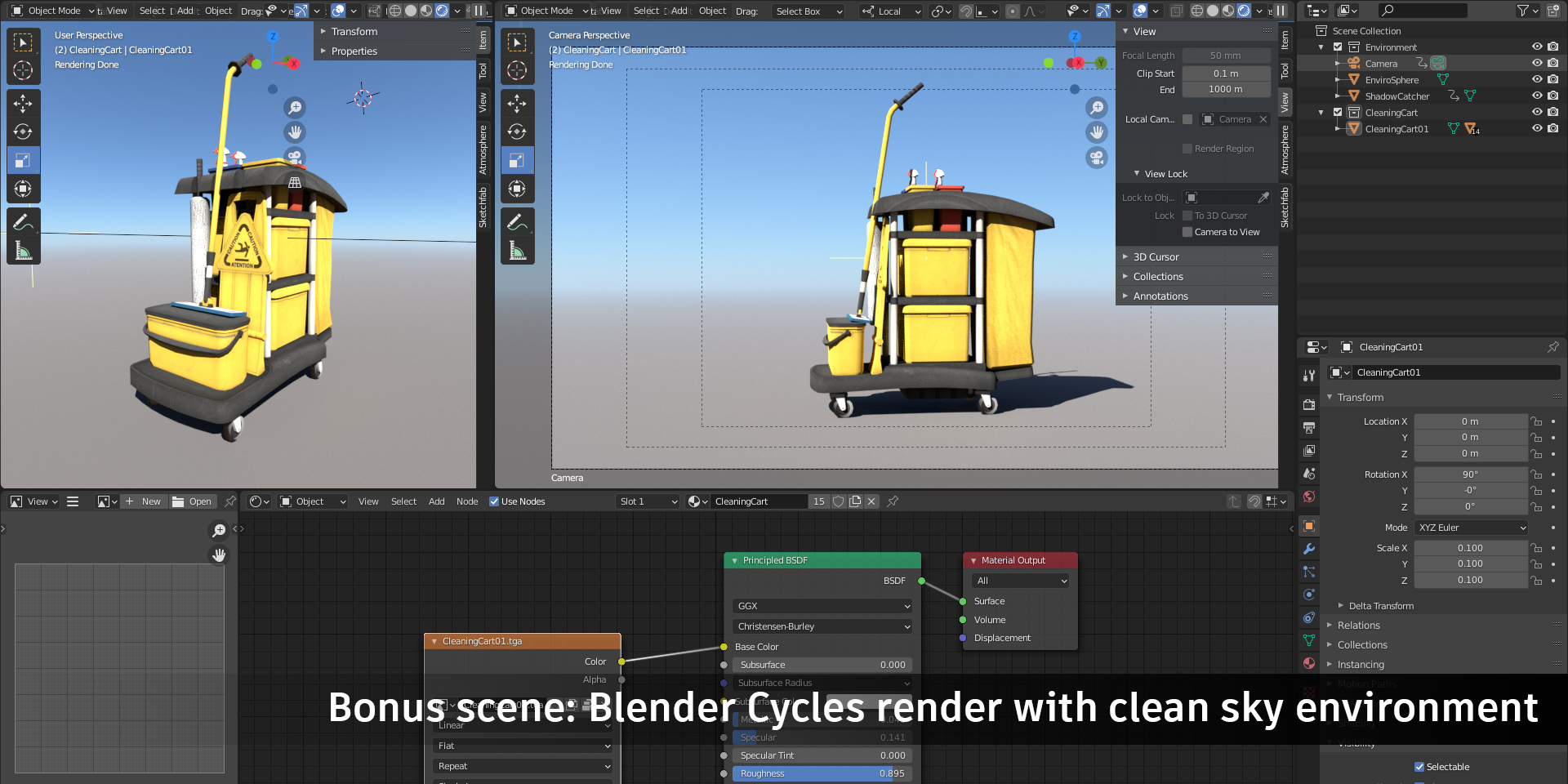Activate the Move tool in left viewport
The image size is (1568, 784).
click(x=23, y=103)
